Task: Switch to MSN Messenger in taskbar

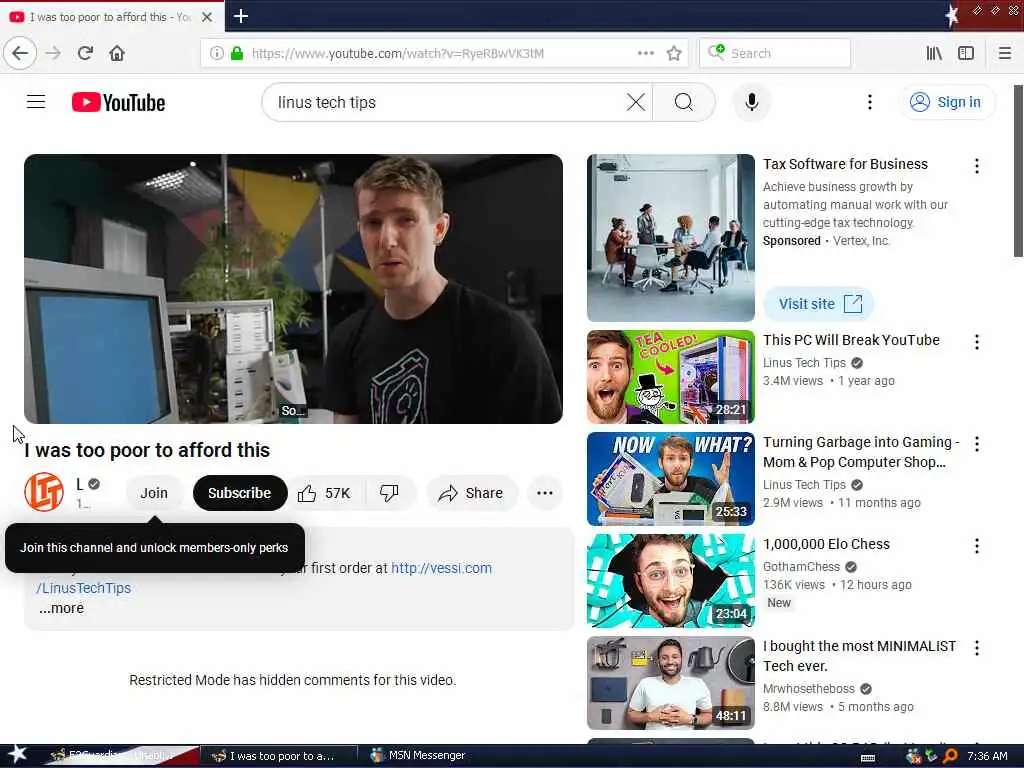Action: coord(418,755)
